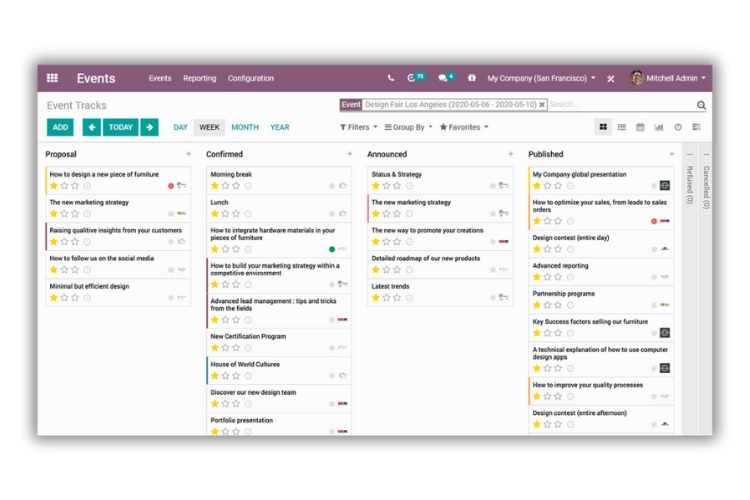750x500 pixels.
Task: Click the gift icon in top bar
Action: (x=472, y=78)
